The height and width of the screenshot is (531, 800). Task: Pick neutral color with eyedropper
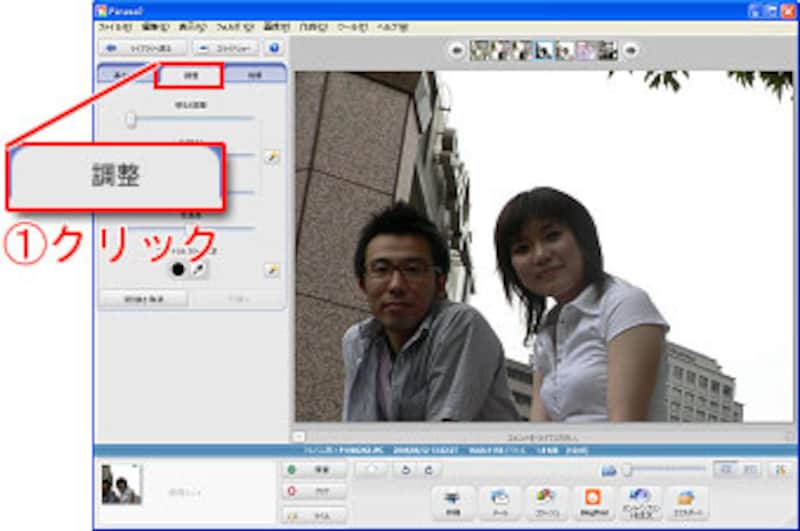coord(198,269)
